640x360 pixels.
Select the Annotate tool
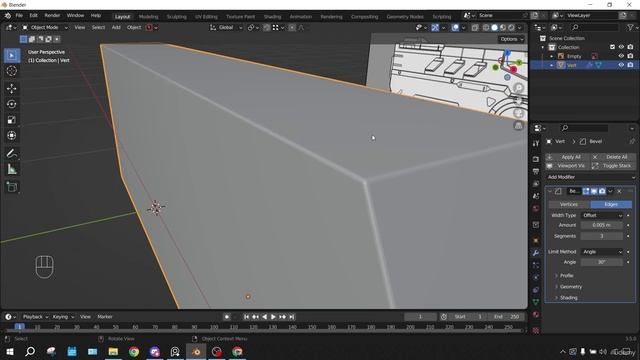click(x=12, y=153)
